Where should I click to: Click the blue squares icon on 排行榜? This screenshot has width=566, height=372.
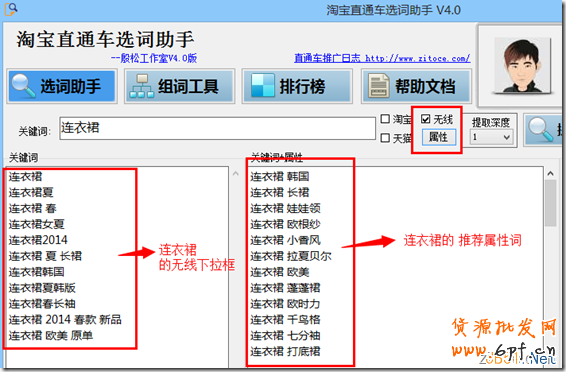263,86
